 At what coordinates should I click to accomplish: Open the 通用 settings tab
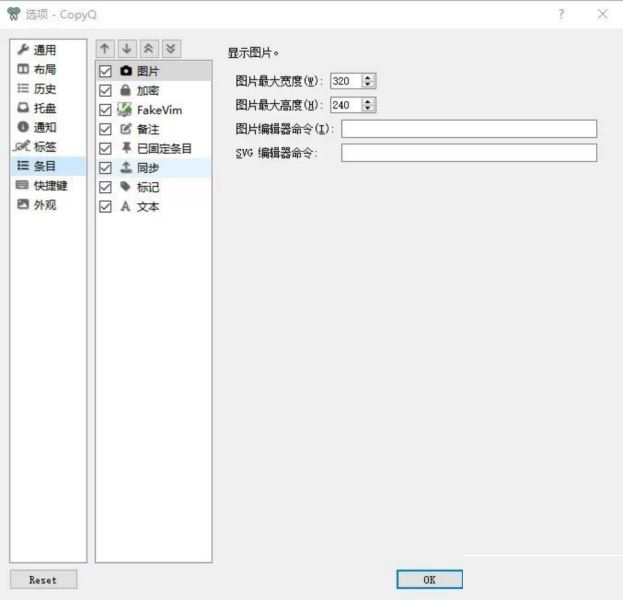tap(48, 50)
